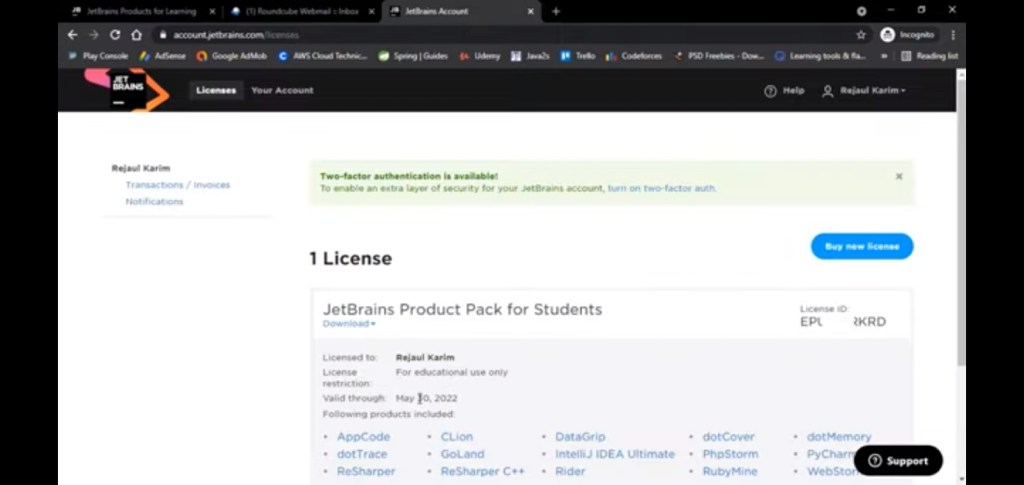Screen dimensions: 1024x485
Task: Open Transactions / Invoices in sidebar
Action: [x=177, y=185]
